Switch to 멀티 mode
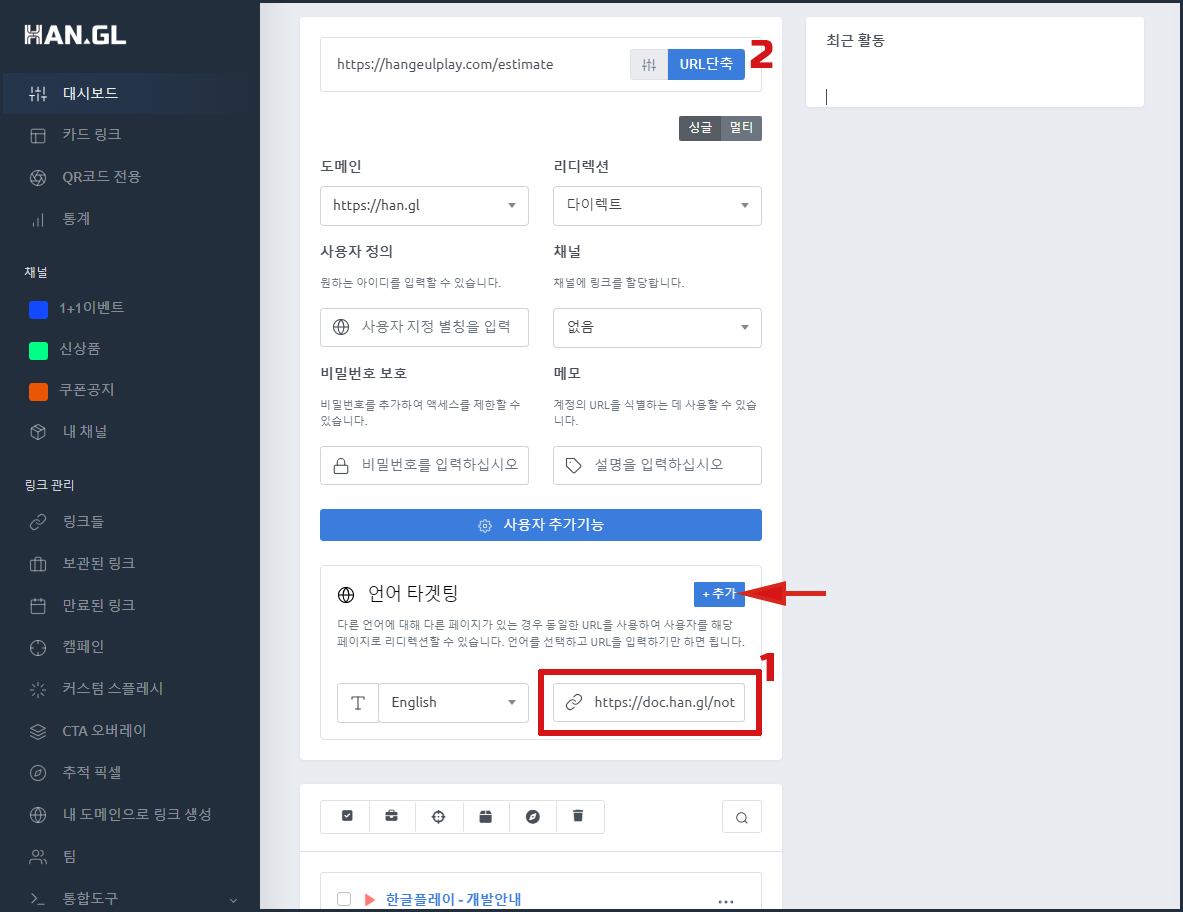This screenshot has width=1183, height=912. click(742, 128)
